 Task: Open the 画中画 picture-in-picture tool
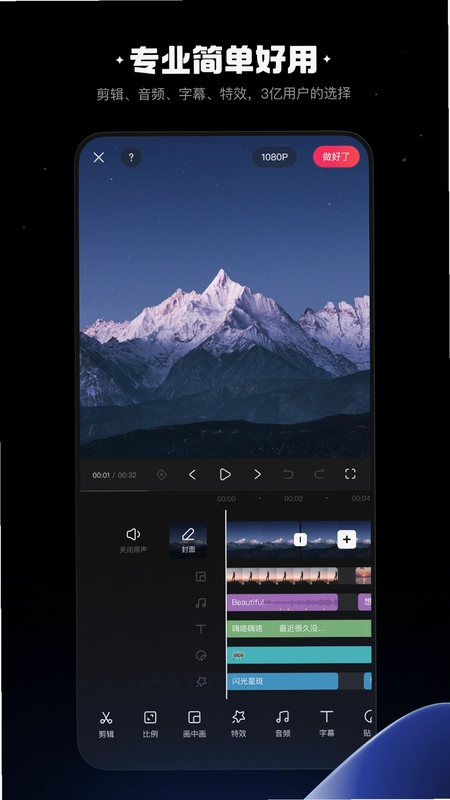point(194,724)
